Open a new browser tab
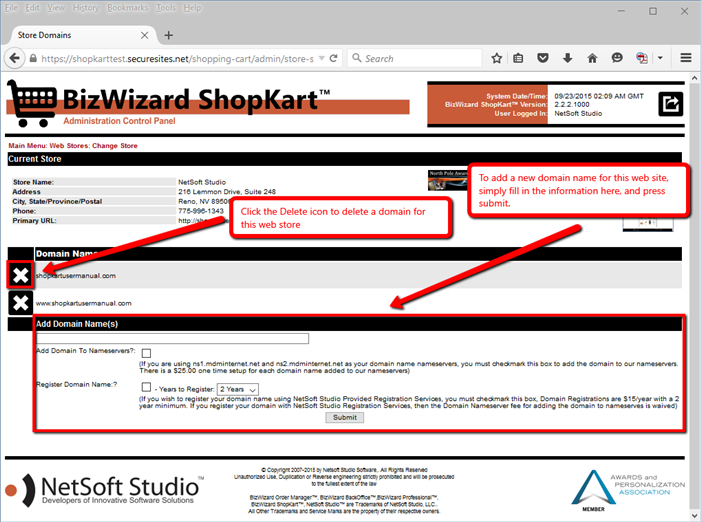The height and width of the screenshot is (522, 701). coord(169,35)
